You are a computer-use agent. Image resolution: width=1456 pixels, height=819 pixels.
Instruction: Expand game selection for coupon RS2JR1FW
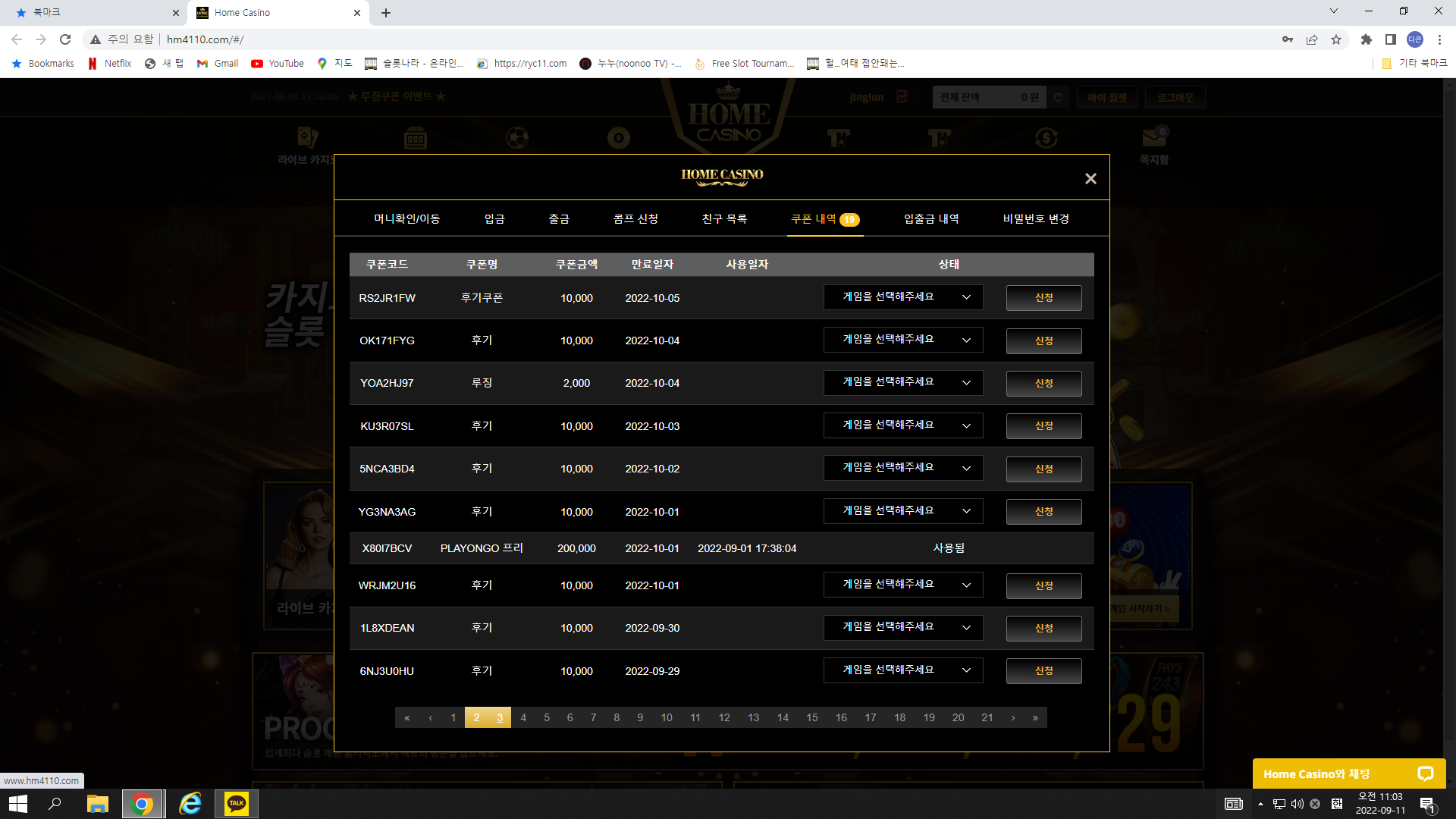[903, 297]
